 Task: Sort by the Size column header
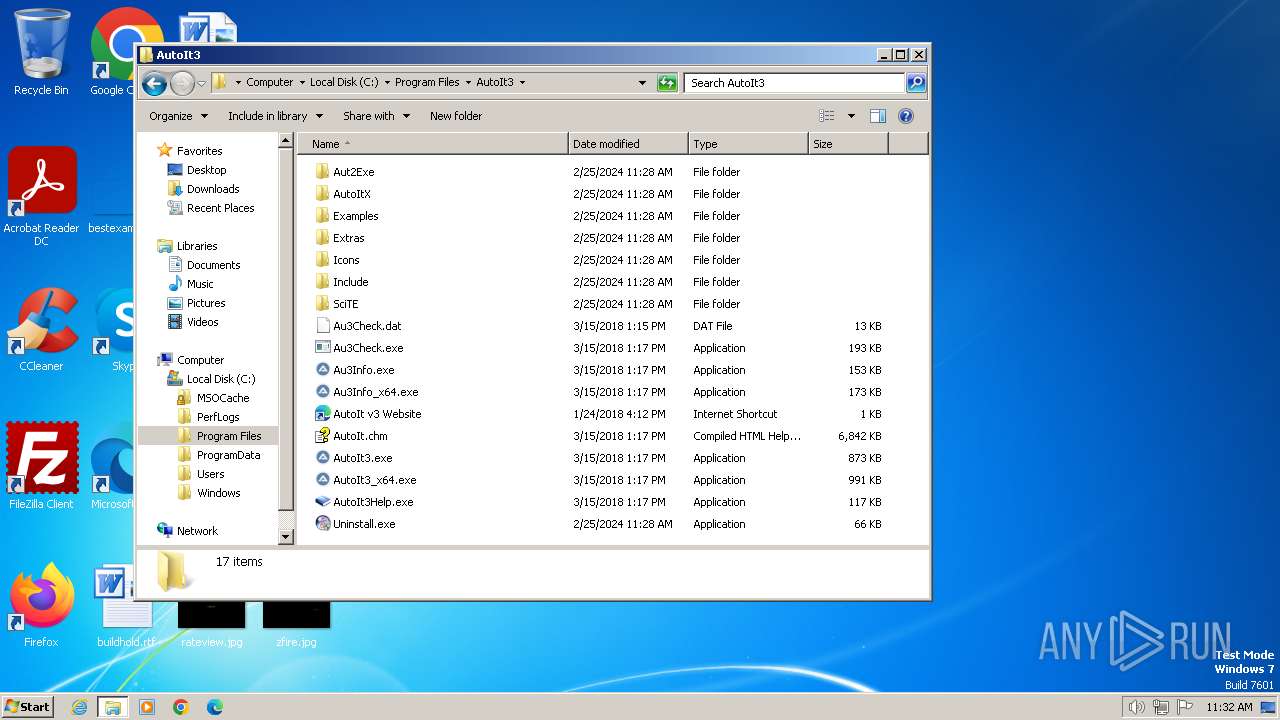(848, 144)
